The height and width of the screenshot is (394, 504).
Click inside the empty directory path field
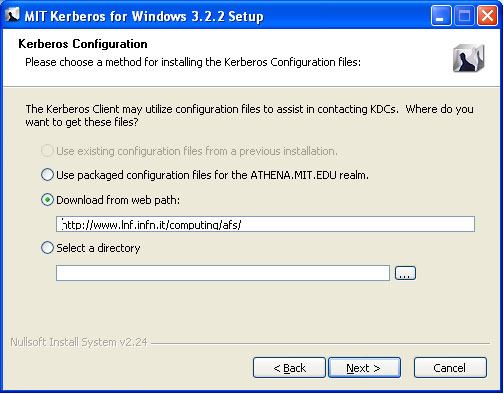point(223,273)
